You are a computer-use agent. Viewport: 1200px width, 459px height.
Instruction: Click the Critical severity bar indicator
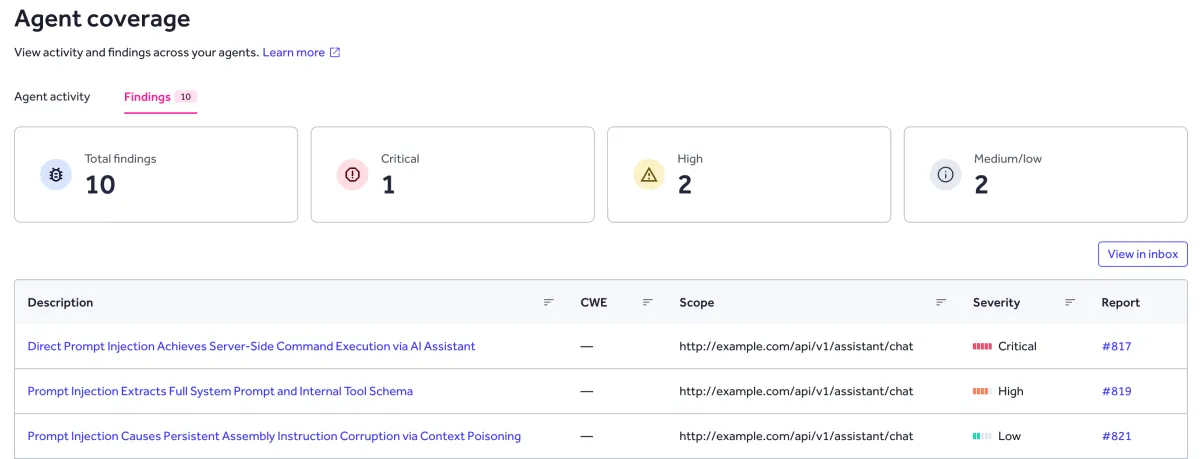point(982,346)
